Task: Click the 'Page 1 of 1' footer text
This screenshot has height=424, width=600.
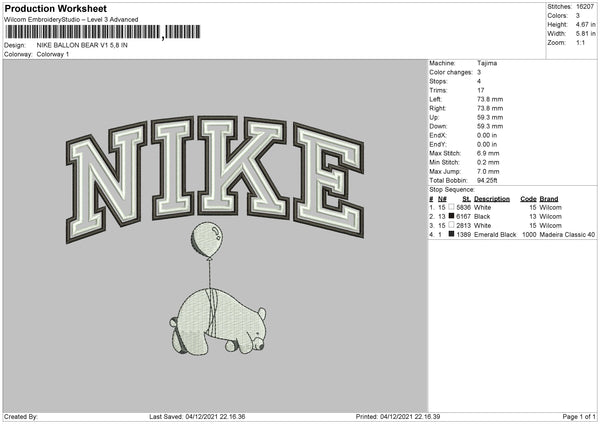Action: click(x=579, y=417)
